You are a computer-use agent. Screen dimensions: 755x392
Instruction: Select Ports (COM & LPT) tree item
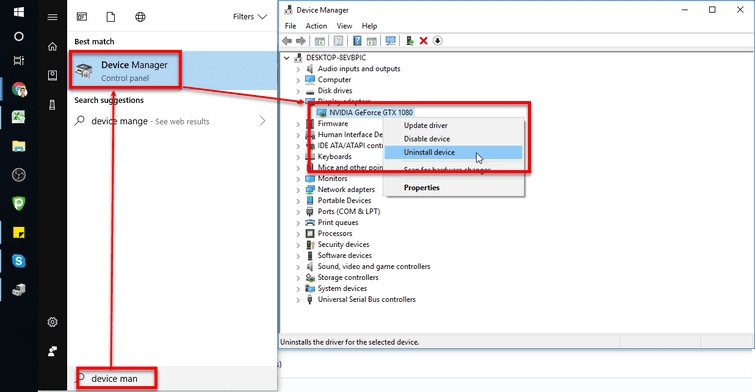(349, 211)
